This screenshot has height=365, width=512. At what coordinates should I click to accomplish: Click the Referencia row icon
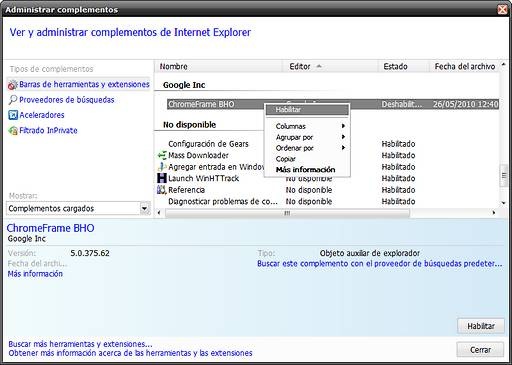coord(162,190)
